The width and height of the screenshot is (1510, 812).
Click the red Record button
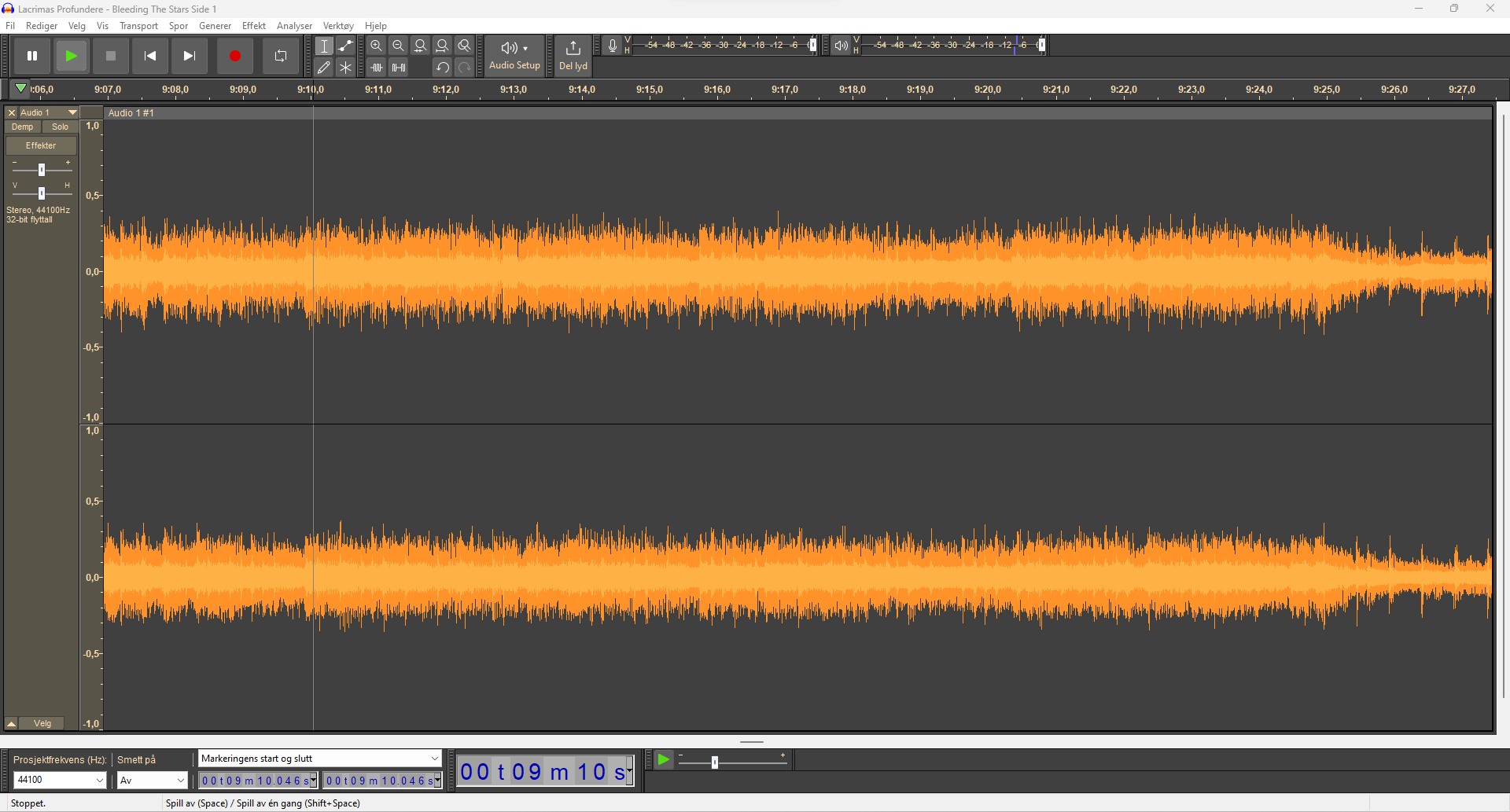point(235,56)
